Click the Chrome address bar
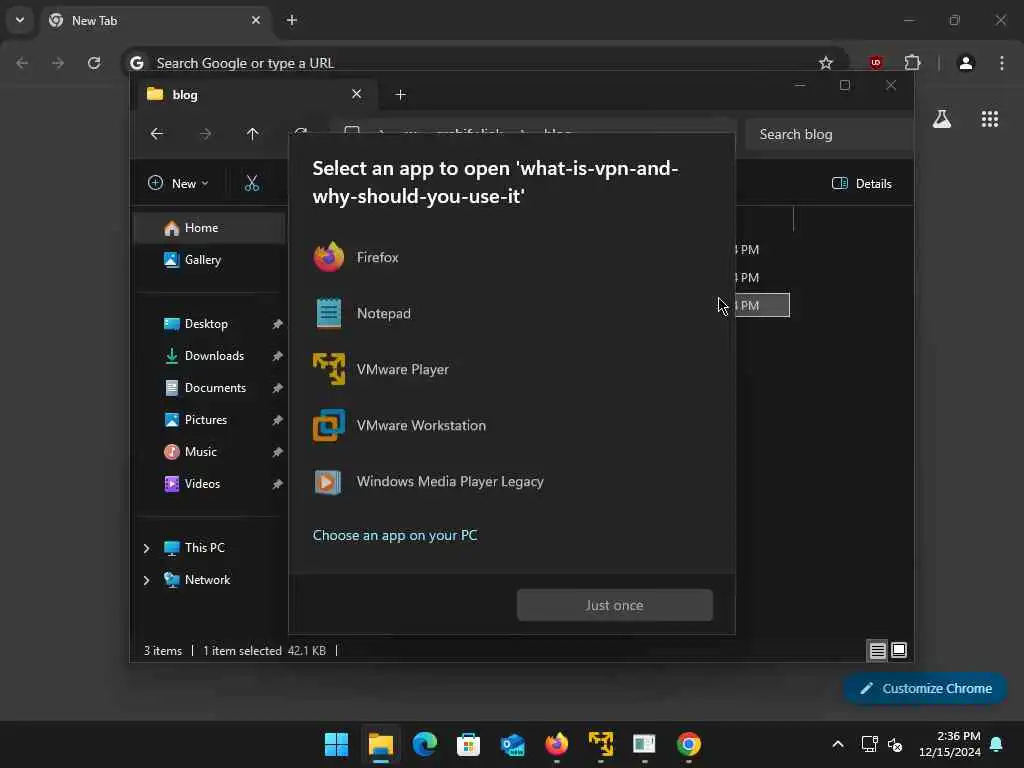Screen dimensions: 1024x768 [x=483, y=63]
